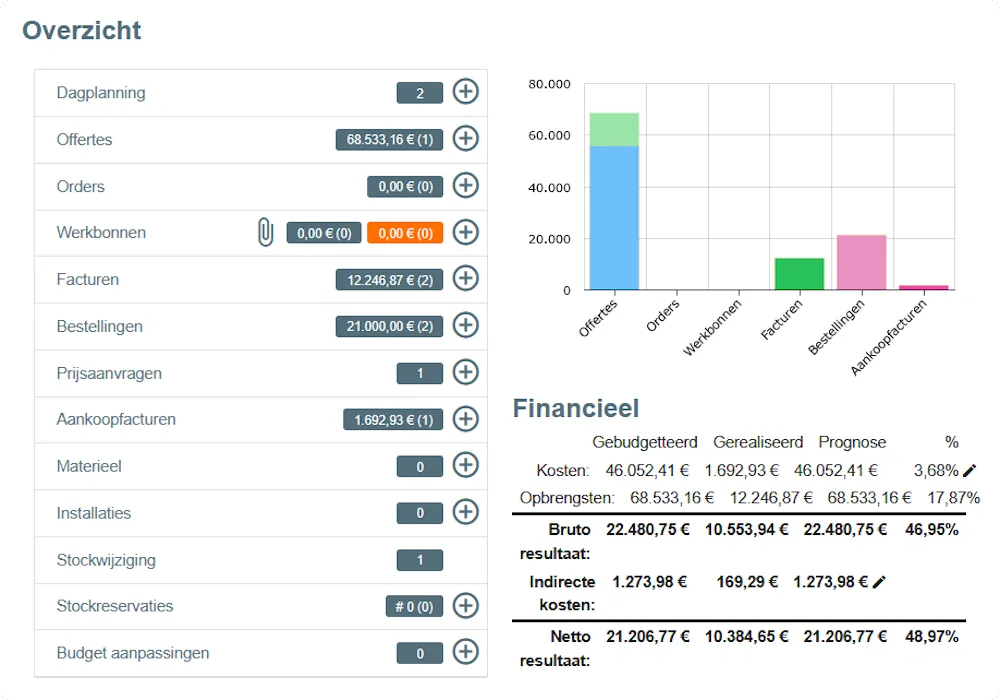The height and width of the screenshot is (700, 1000).
Task: Click the Facturen row label
Action: tap(87, 279)
